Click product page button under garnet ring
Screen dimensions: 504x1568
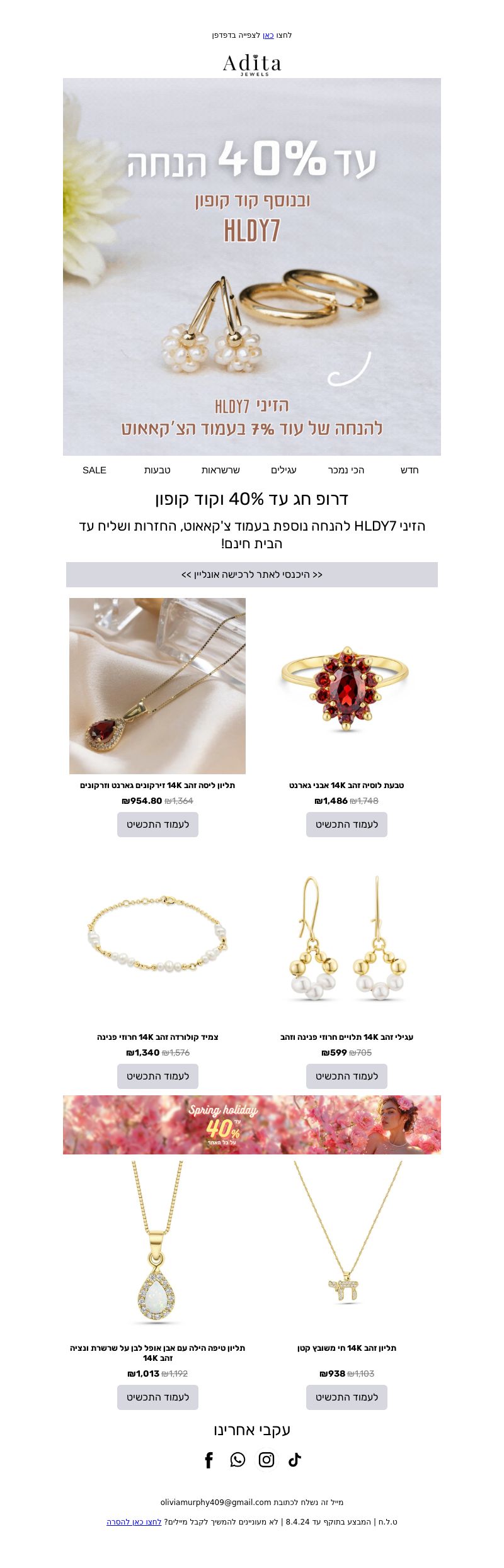346,825
